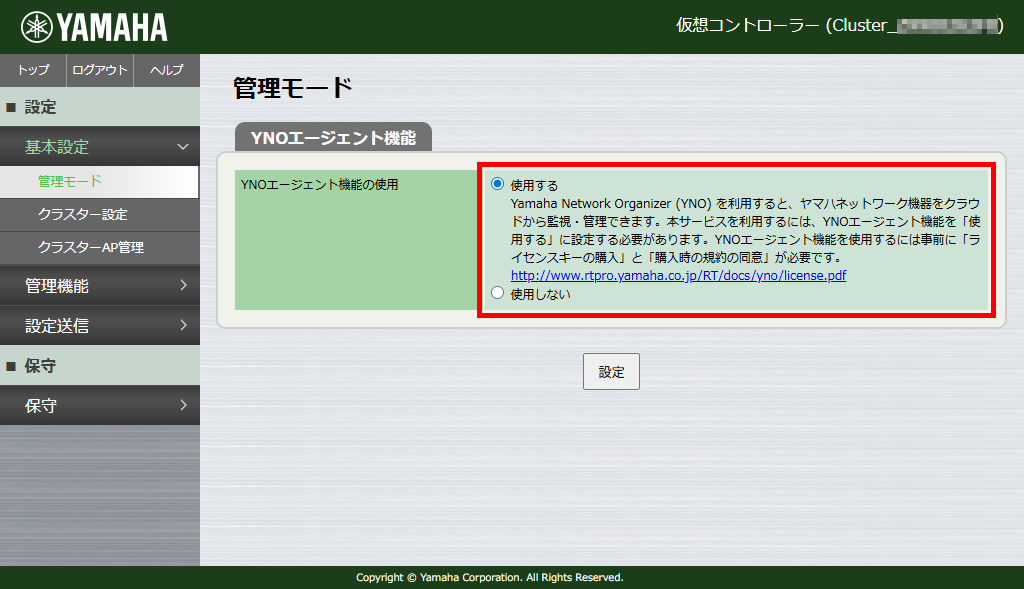The height and width of the screenshot is (589, 1024).
Task: Click the Copyright Yamaha Corporation footer text
Action: (490, 577)
